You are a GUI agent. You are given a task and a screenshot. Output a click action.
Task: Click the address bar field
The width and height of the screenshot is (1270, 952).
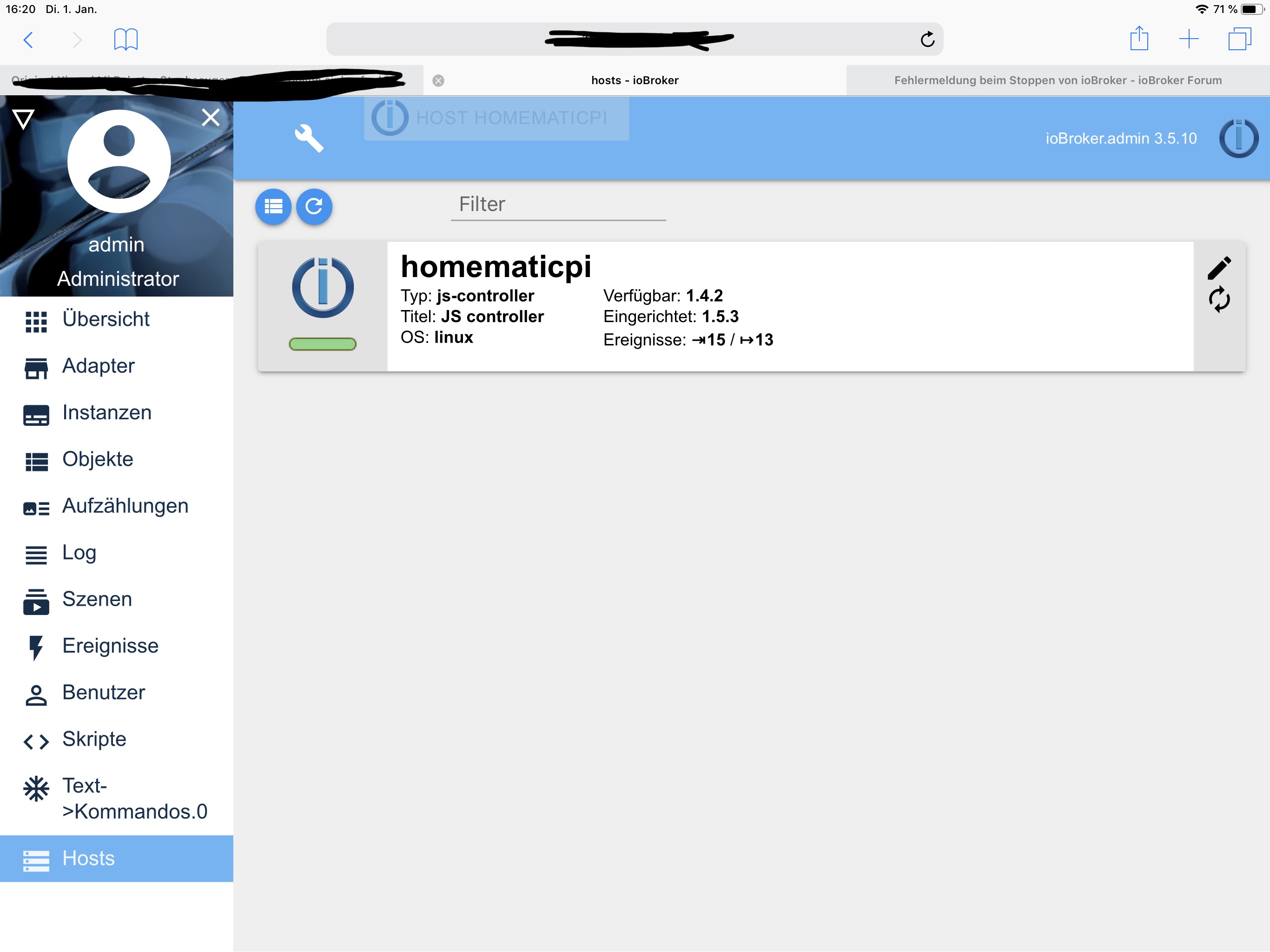click(635, 39)
